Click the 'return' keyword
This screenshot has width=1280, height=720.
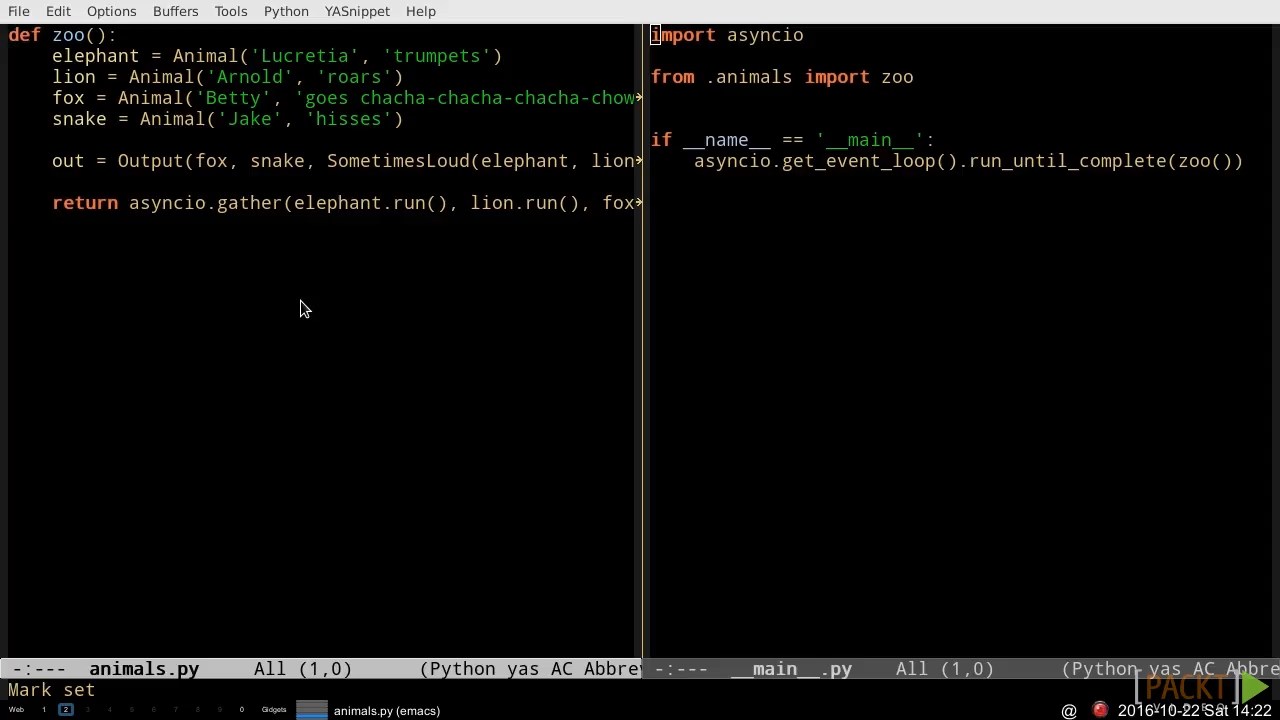click(x=85, y=203)
